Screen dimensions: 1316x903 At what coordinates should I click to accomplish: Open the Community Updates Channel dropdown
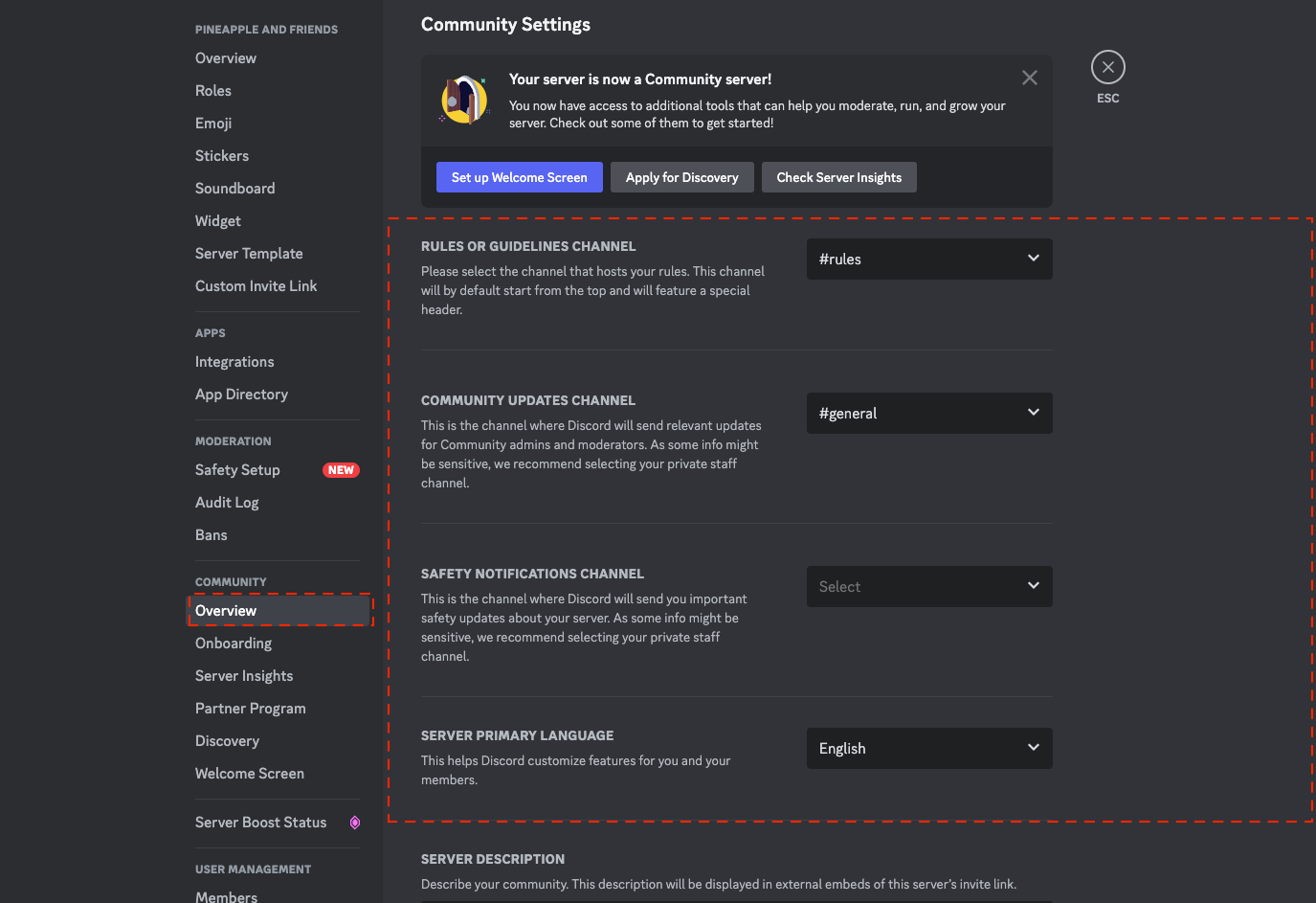pyautogui.click(x=927, y=413)
